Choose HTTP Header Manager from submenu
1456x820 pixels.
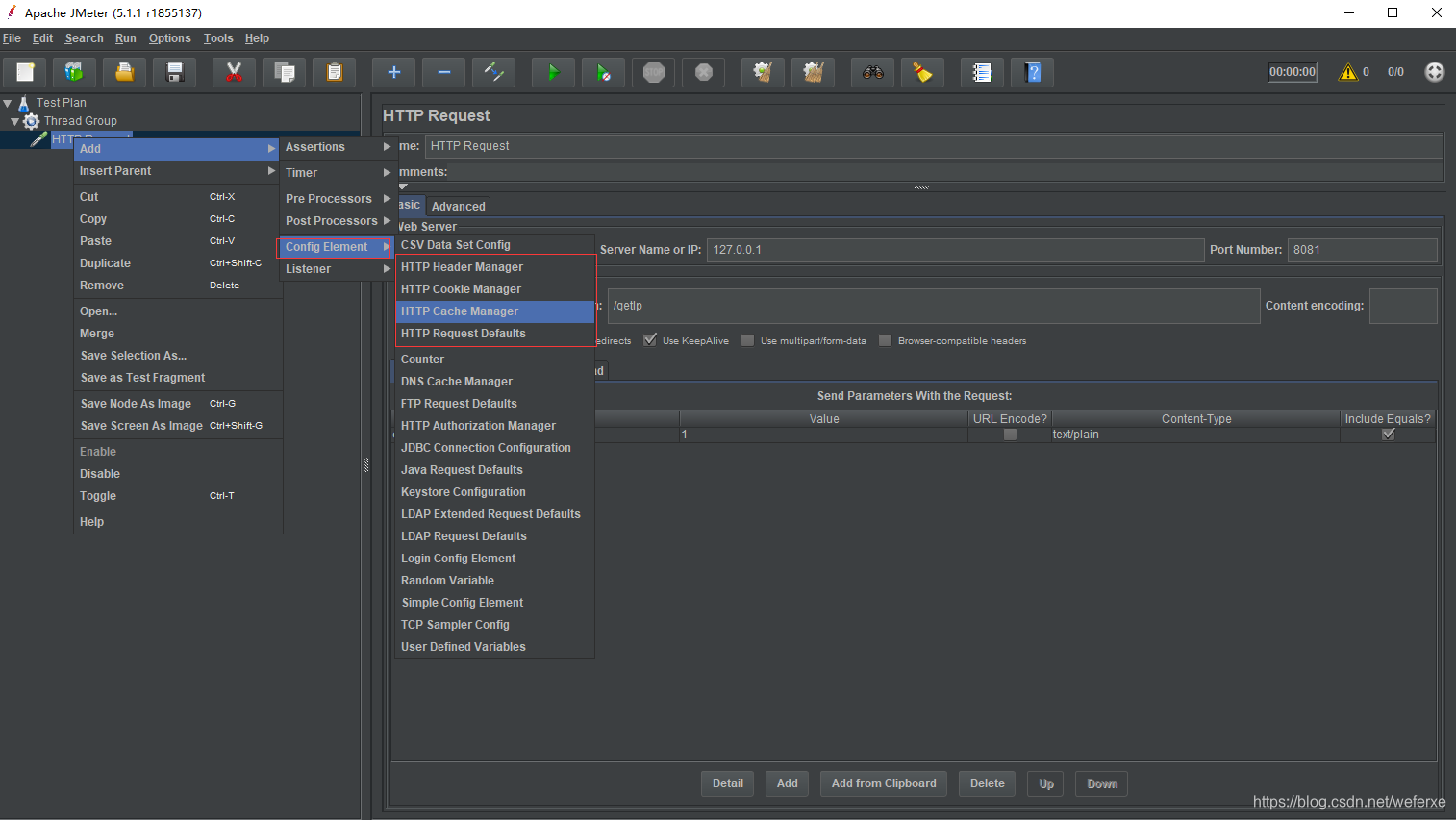click(x=495, y=267)
